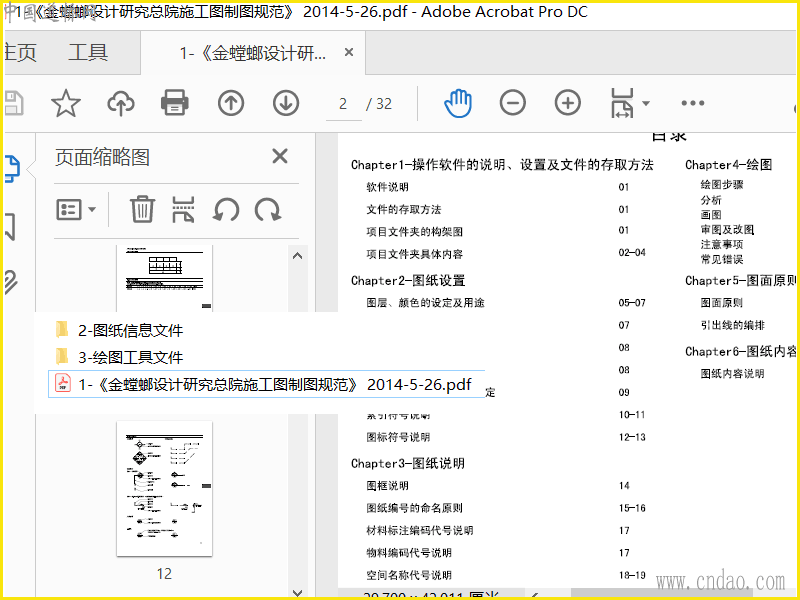This screenshot has width=800, height=600.
Task: Click 绘图步骤 entry under Chapter4
Action: [x=721, y=185]
